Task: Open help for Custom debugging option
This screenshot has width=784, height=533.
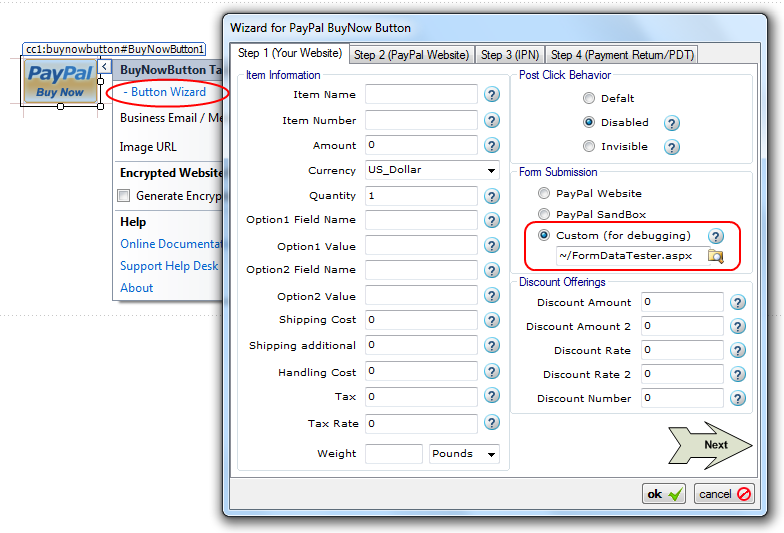Action: pos(716,236)
